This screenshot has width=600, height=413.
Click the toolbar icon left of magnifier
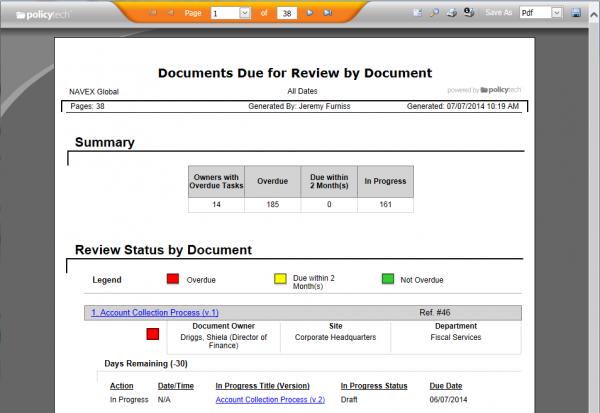pos(418,13)
